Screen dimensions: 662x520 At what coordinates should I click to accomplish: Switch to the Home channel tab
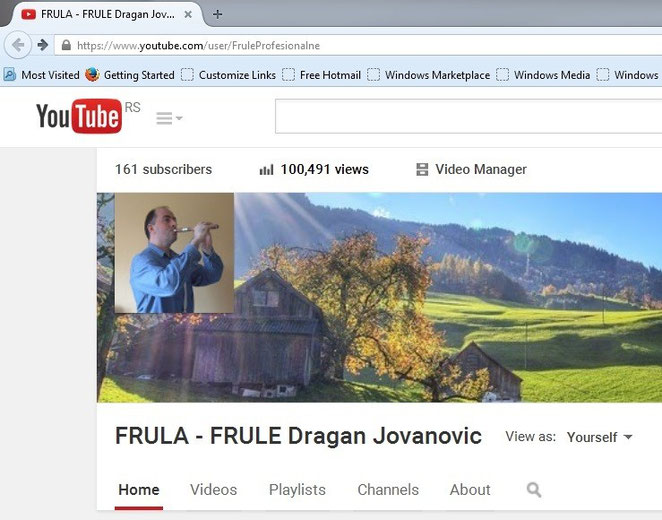139,490
